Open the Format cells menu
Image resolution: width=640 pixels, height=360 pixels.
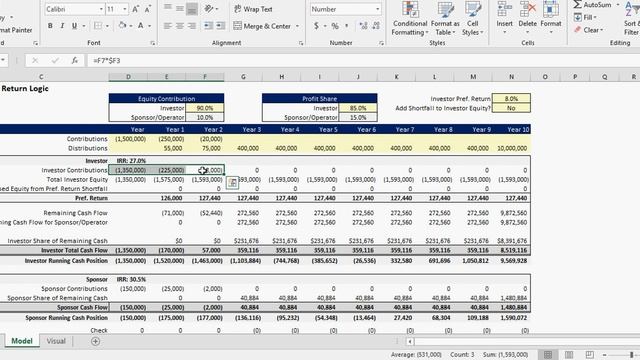click(551, 19)
